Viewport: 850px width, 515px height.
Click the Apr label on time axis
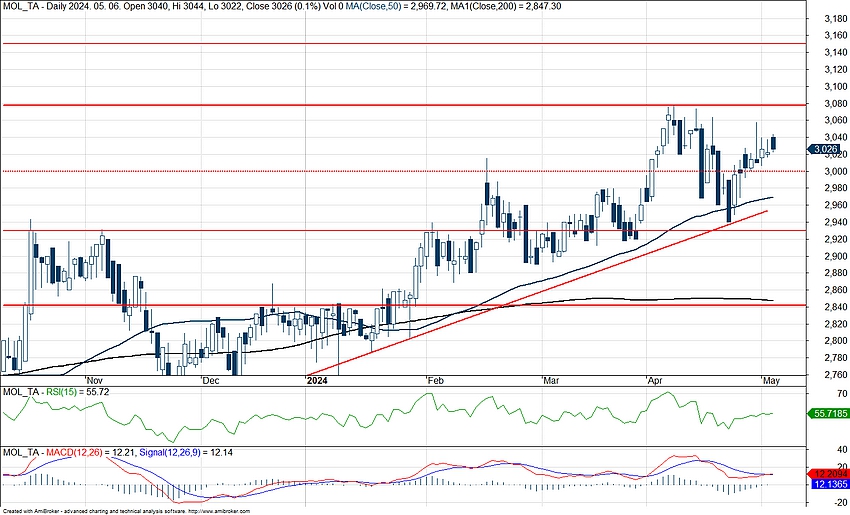[x=655, y=381]
